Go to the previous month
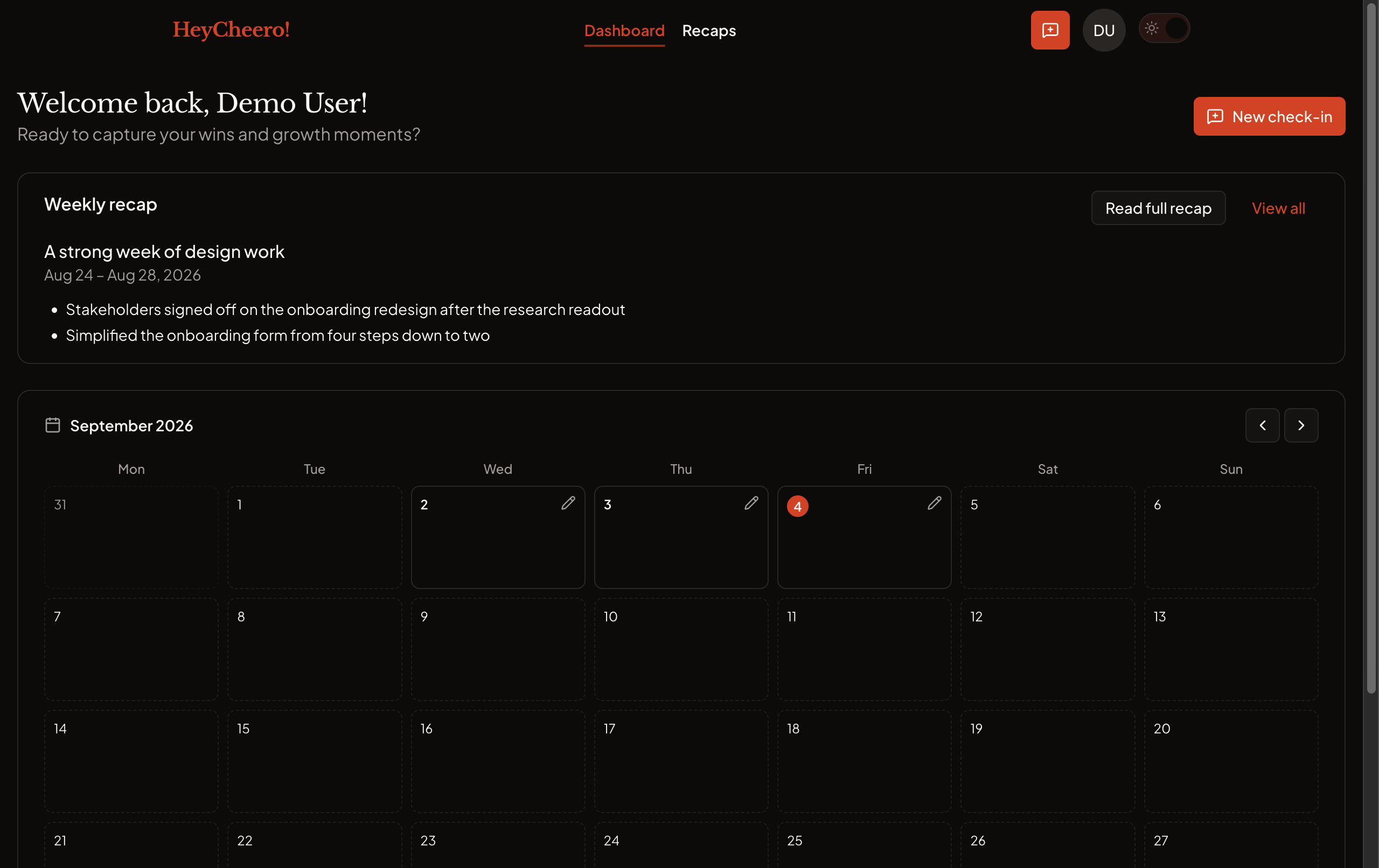Image resolution: width=1379 pixels, height=868 pixels. pyautogui.click(x=1262, y=425)
